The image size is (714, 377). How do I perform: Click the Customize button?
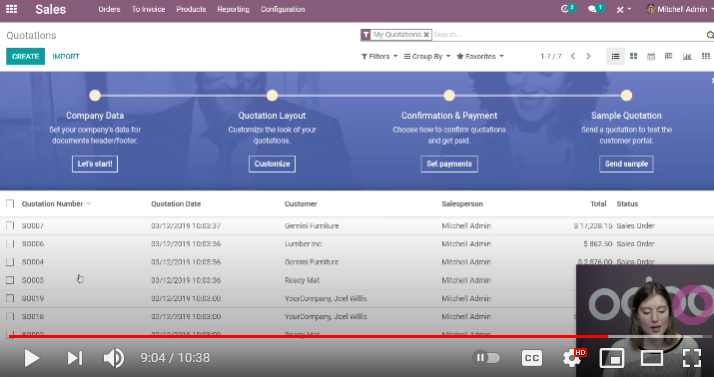pyautogui.click(x=272, y=164)
